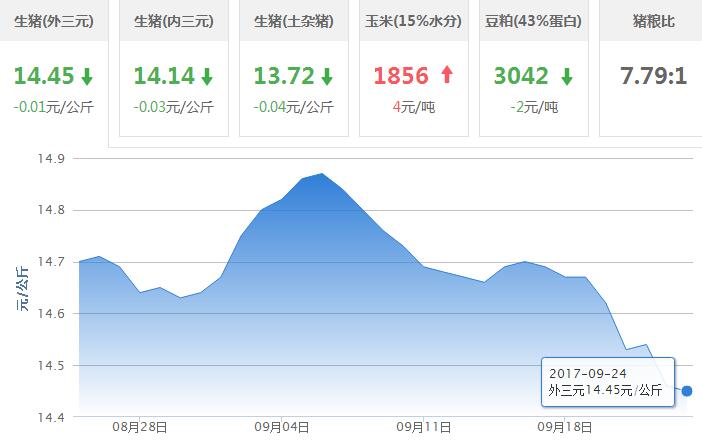Click the blue data point at chart end
702x444 pixels.
pyautogui.click(x=686, y=391)
